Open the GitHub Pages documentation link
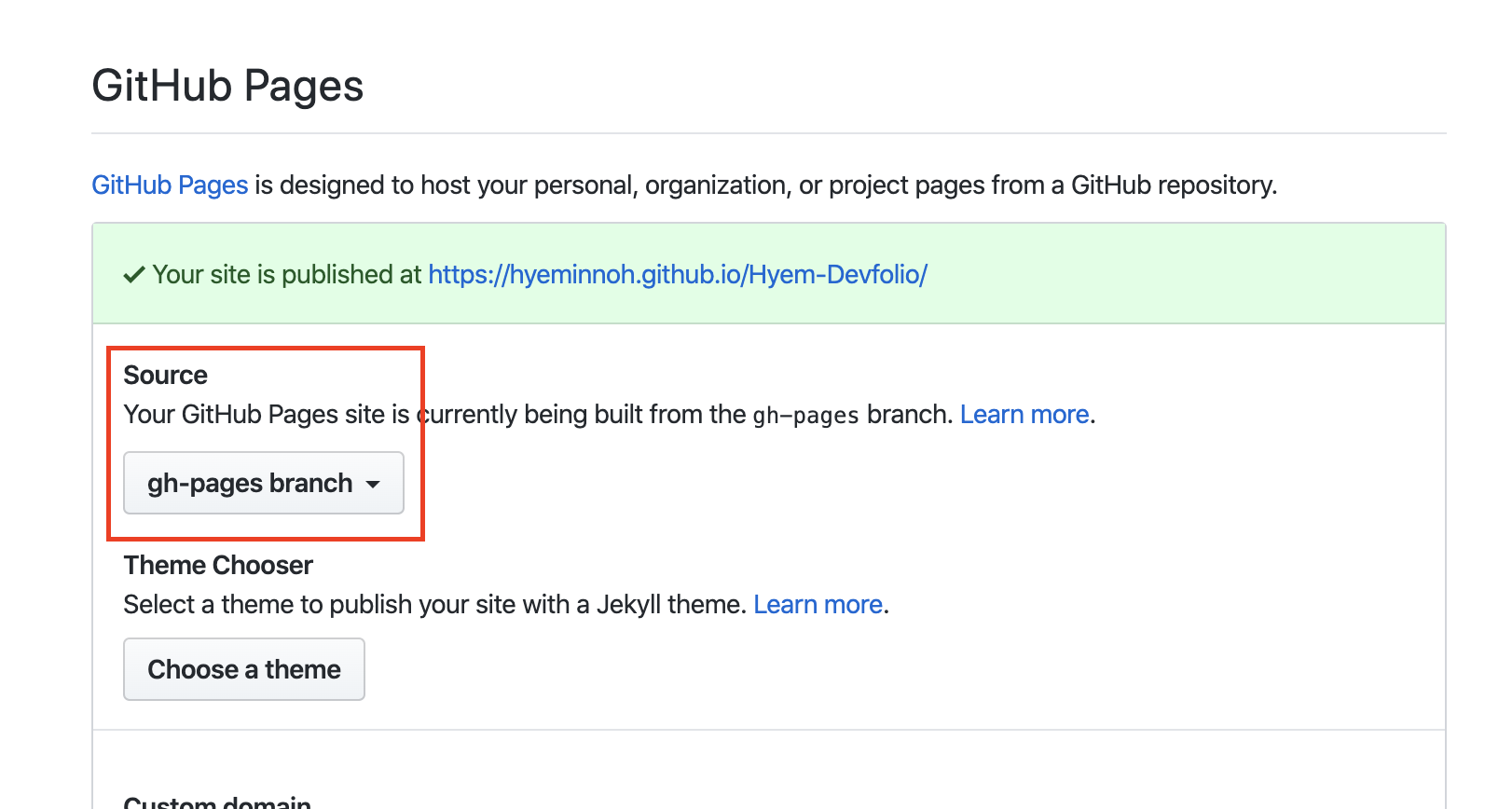The image size is (1512, 809). [170, 185]
